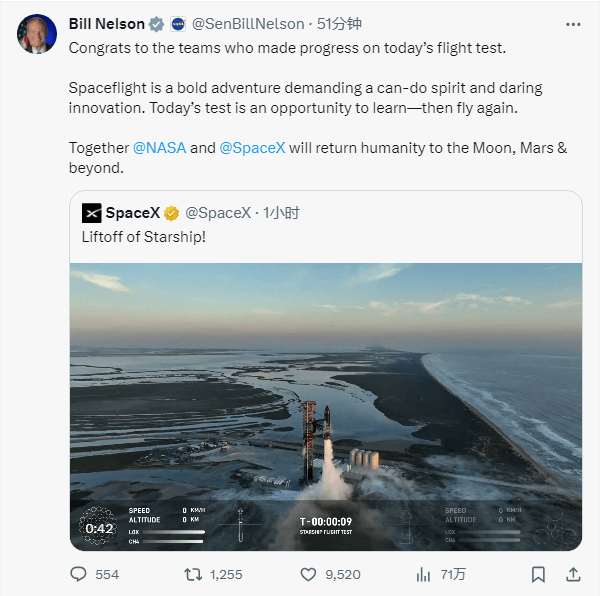Viewport: 605px width, 596px height.
Task: Click the @SpaceX handle in quoted tweet header
Action: tap(218, 213)
